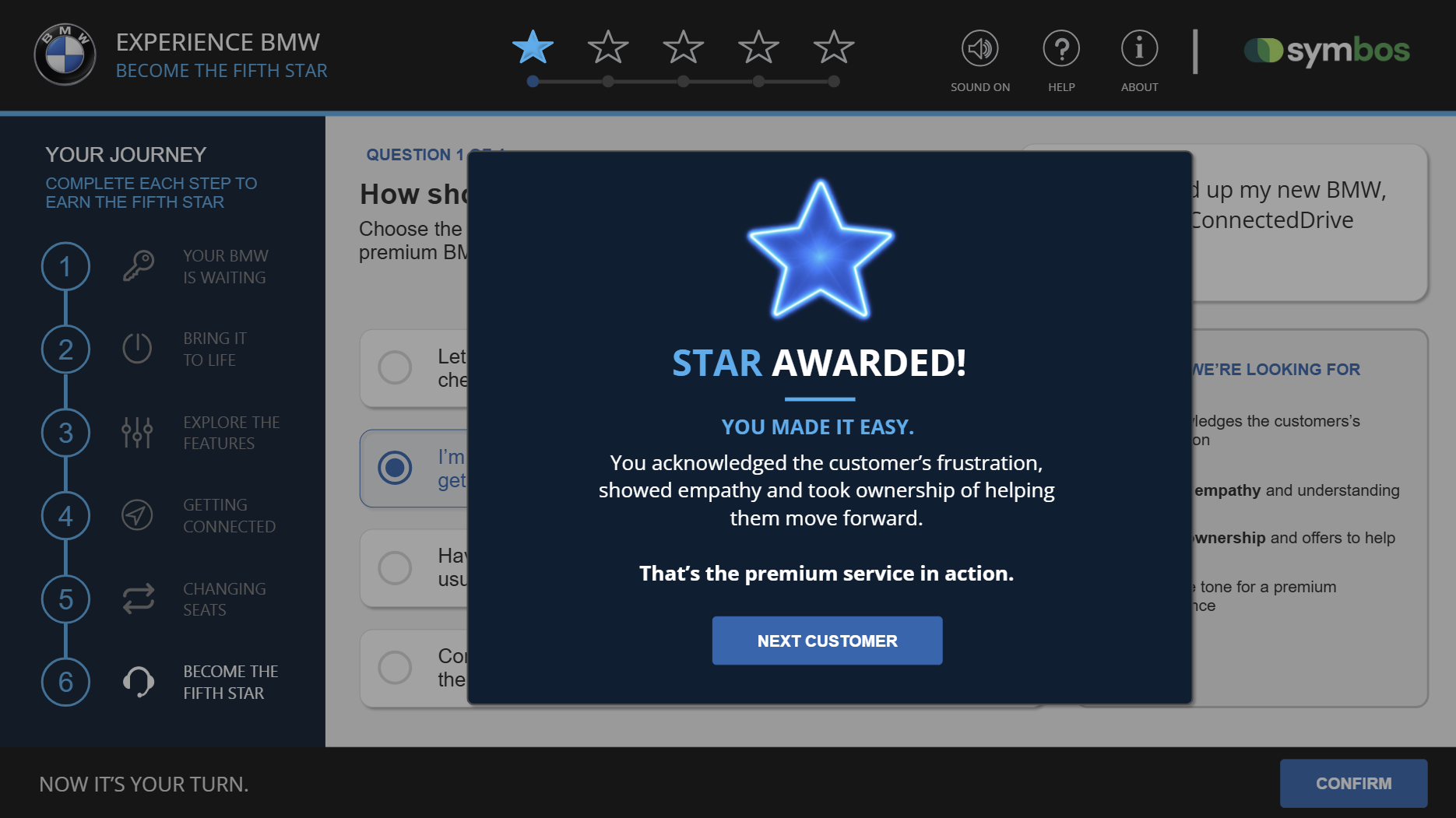Click the 'WE'RE LOOKING FOR' panel heading
Screen dimensions: 1456x818
[1277, 370]
